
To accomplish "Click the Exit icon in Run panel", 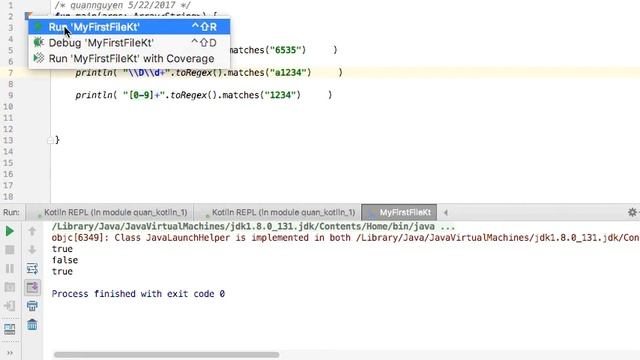I will click(10, 306).
